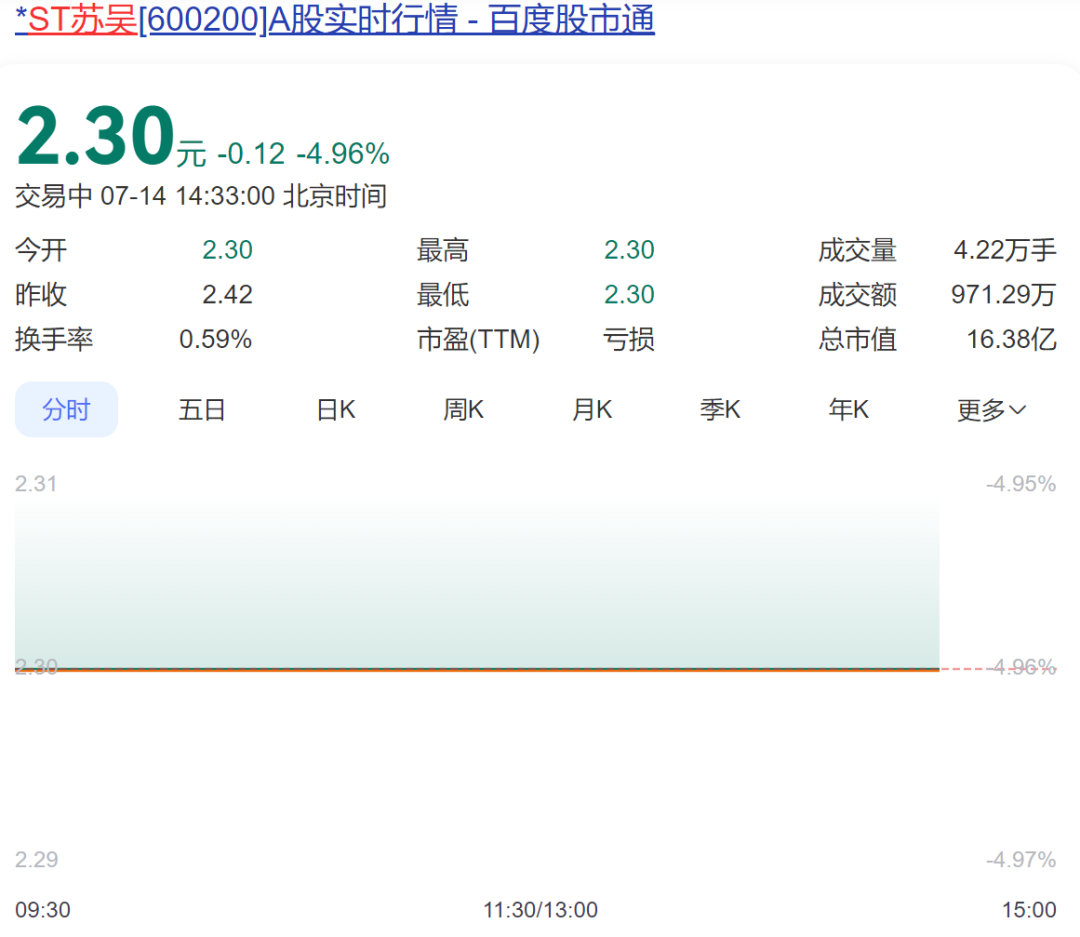1080x937 pixels.
Task: Switch to the 五日 tab
Action: 202,410
